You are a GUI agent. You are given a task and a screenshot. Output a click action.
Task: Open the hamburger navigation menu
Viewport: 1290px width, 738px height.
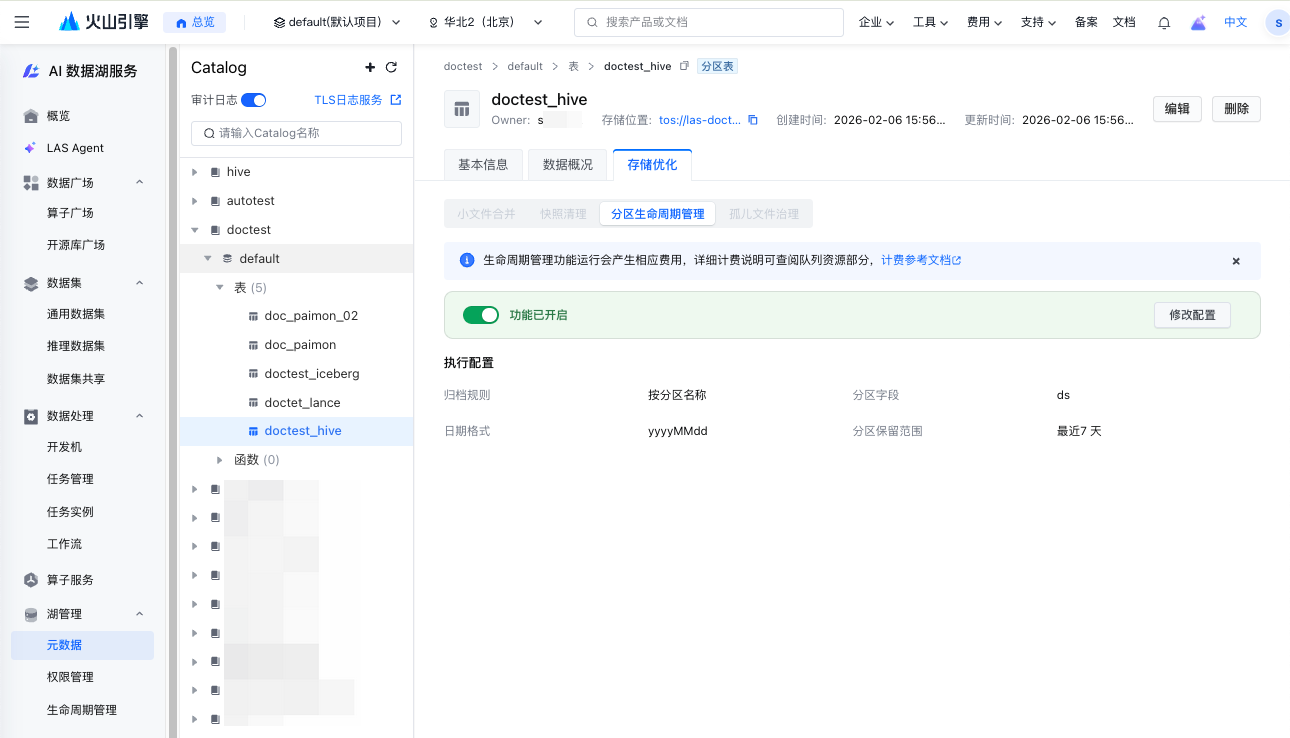click(x=22, y=22)
